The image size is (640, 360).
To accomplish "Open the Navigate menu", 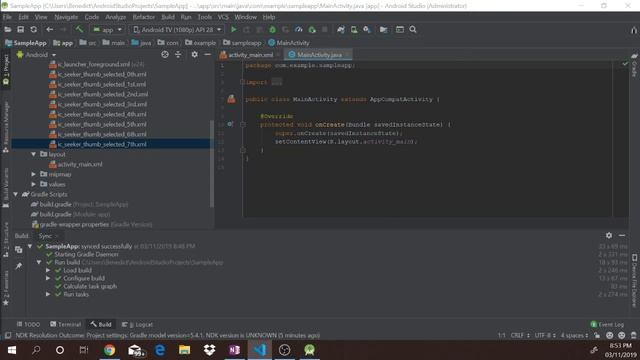I will (66, 17).
